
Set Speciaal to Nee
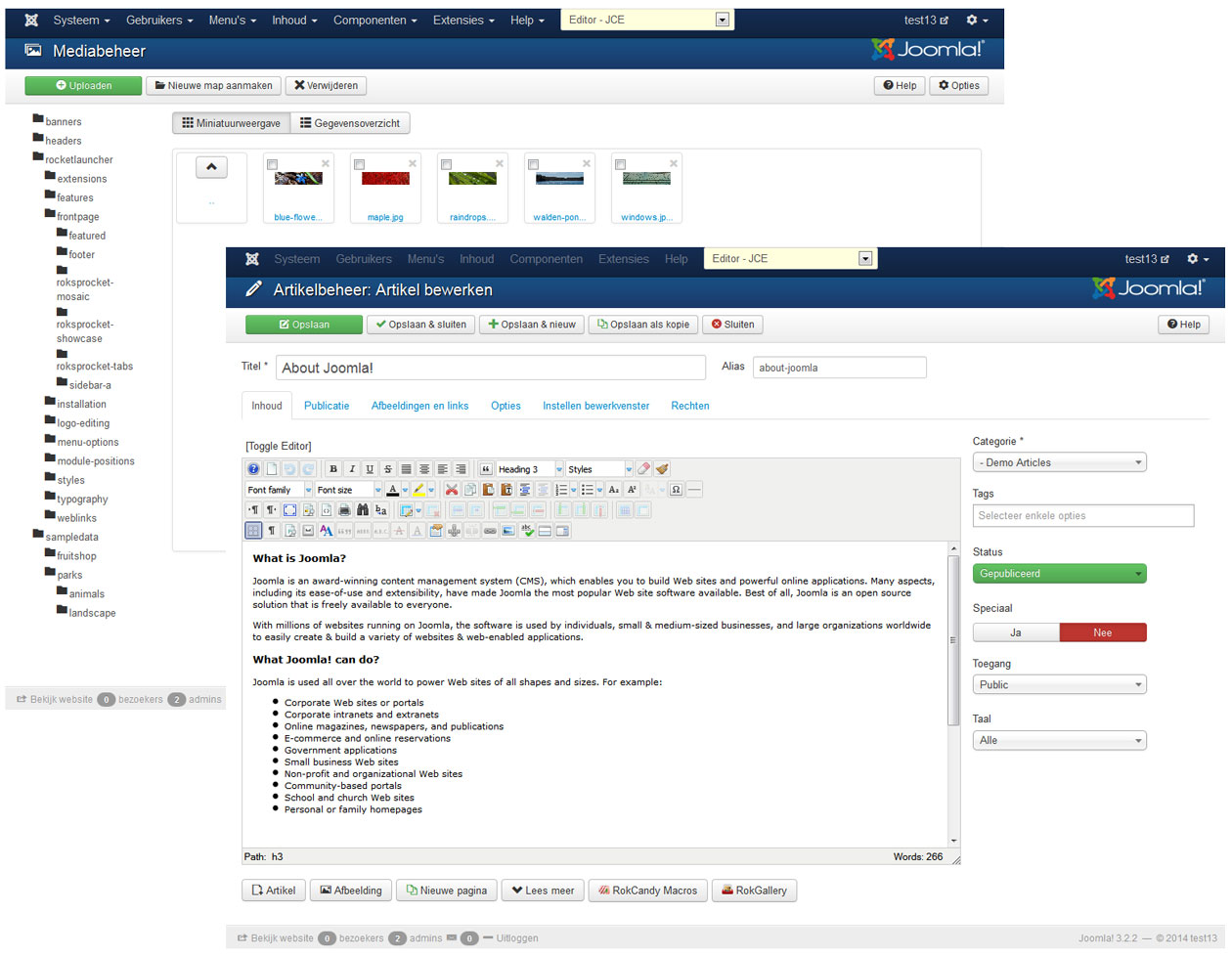tap(1103, 632)
